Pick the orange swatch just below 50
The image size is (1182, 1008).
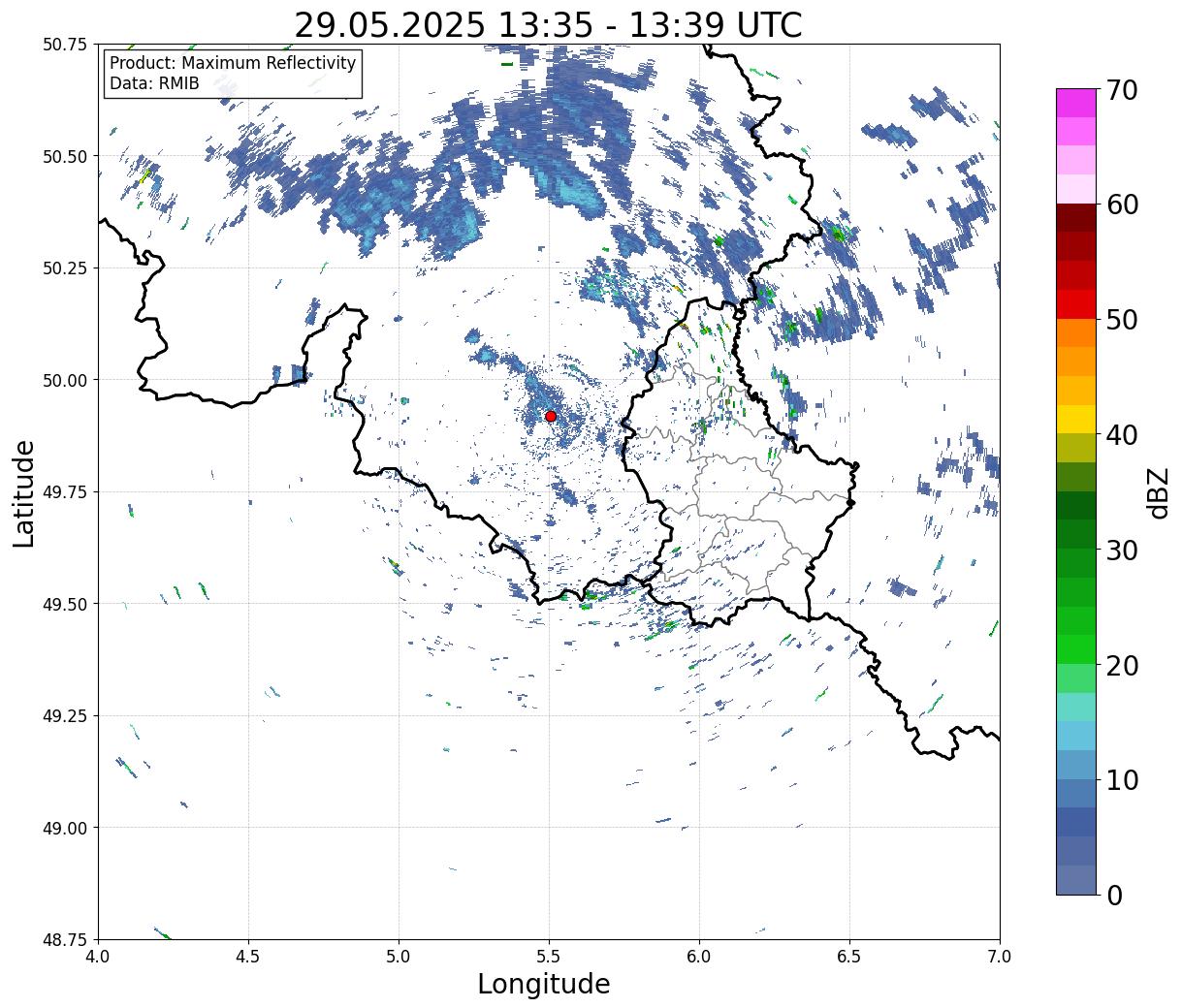1075,332
